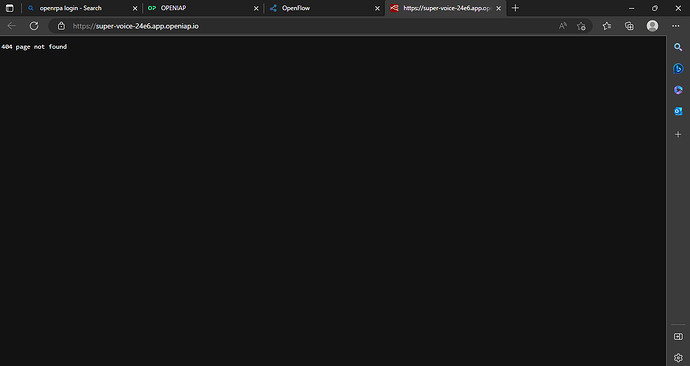Open the Favorites list
Viewport: 690px width, 366px height.
(x=607, y=26)
